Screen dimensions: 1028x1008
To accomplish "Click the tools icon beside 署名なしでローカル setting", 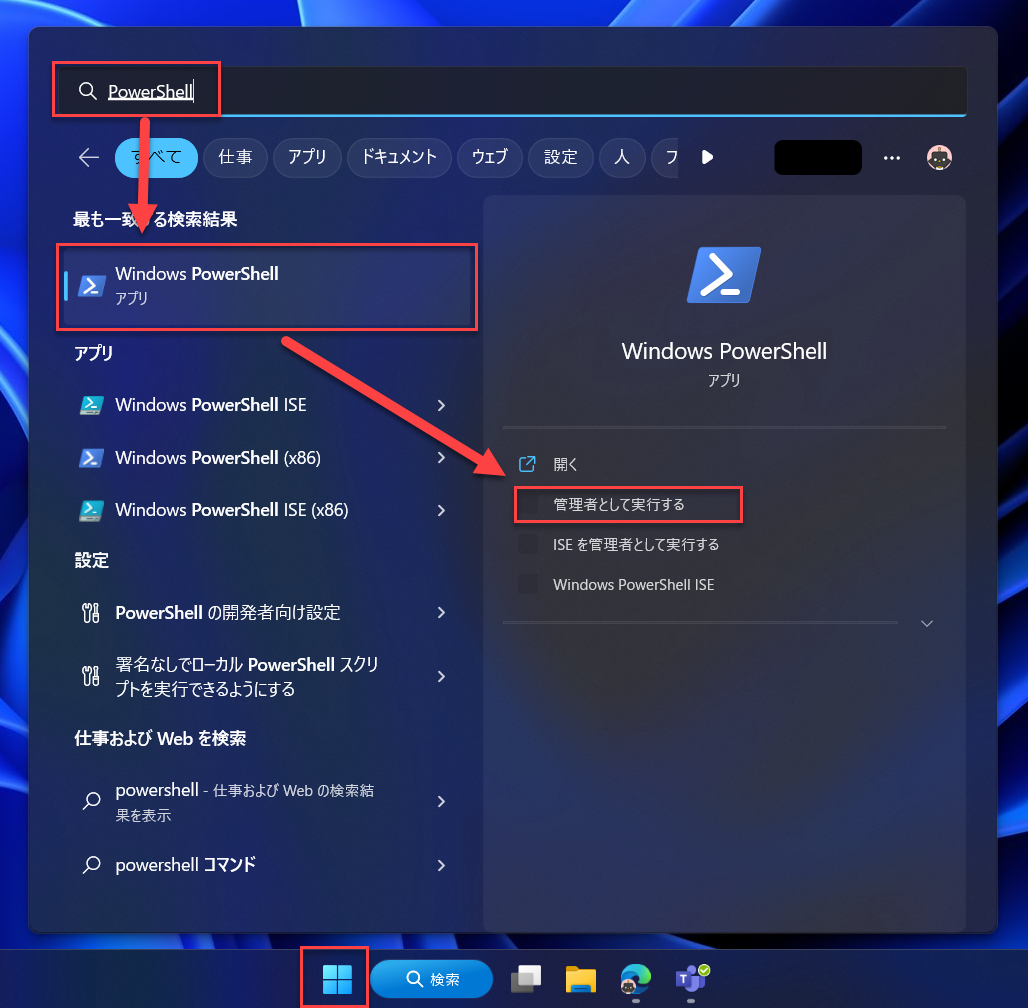I will (x=90, y=675).
